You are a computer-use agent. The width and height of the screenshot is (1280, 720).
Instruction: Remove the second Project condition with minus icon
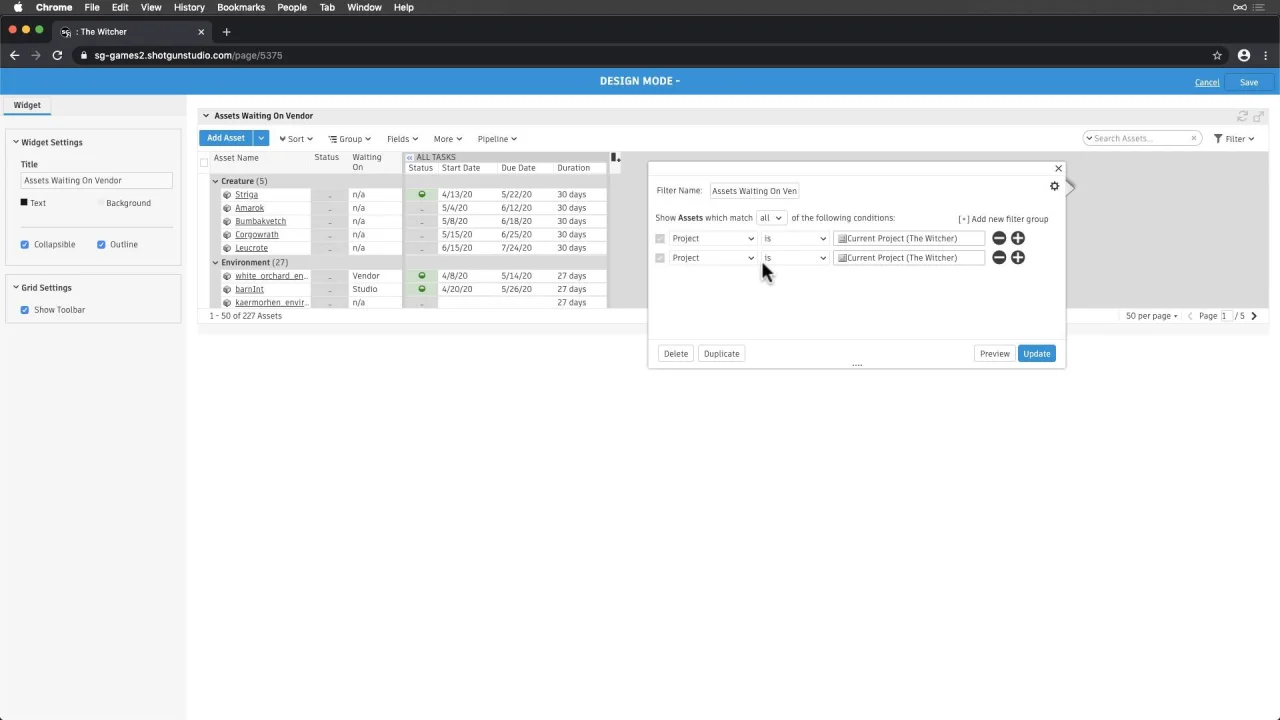999,258
